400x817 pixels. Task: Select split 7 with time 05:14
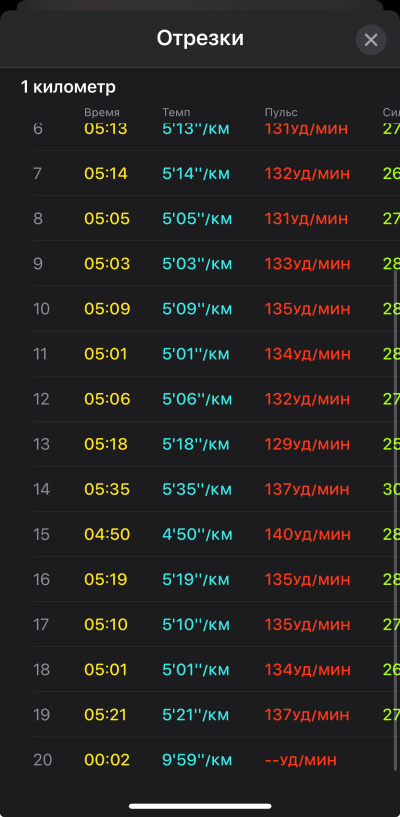(216, 174)
